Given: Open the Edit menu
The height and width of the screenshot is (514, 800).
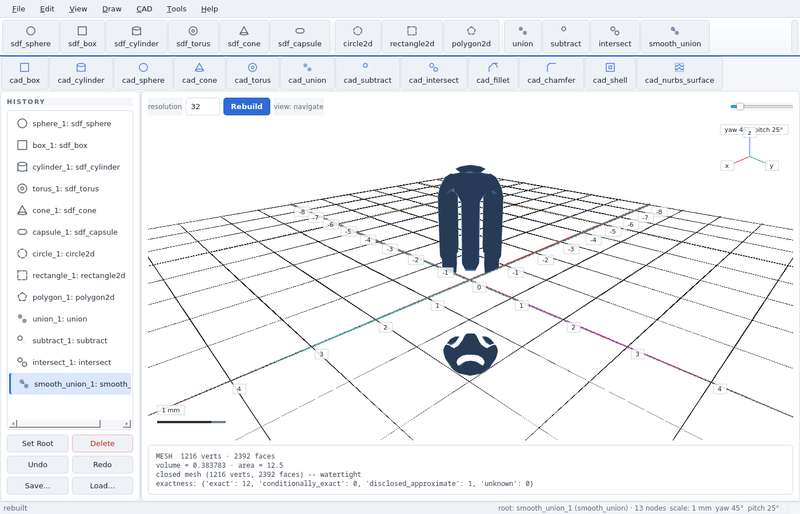Looking at the screenshot, I should coord(47,9).
